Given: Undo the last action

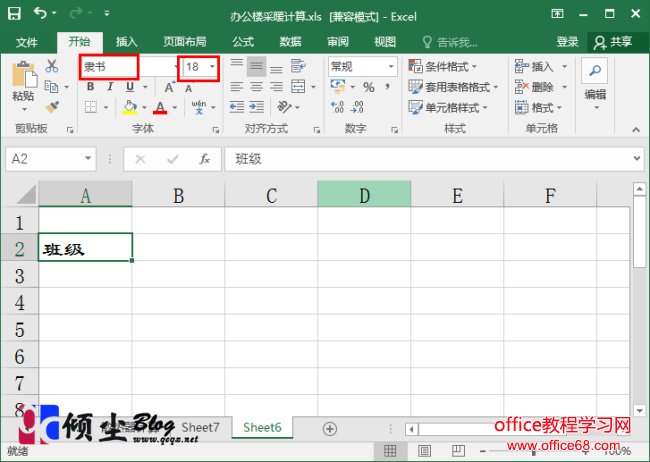Looking at the screenshot, I should (x=40, y=13).
